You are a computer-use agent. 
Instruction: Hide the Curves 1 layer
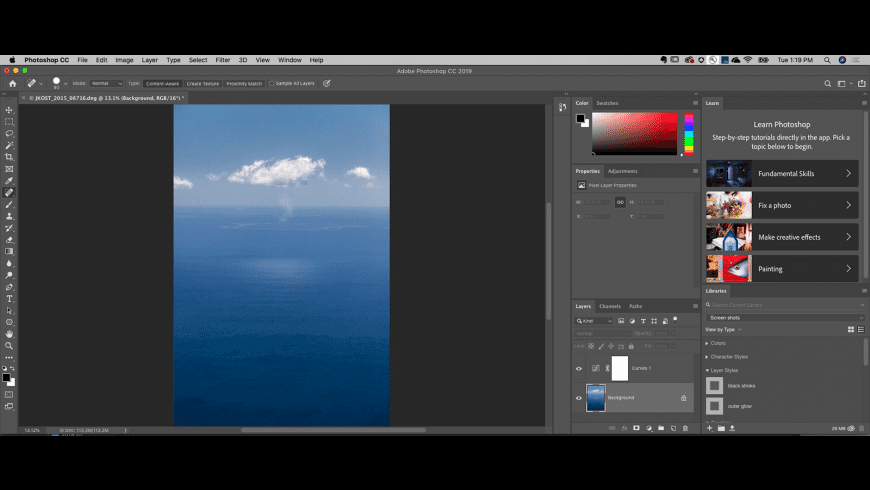click(579, 368)
